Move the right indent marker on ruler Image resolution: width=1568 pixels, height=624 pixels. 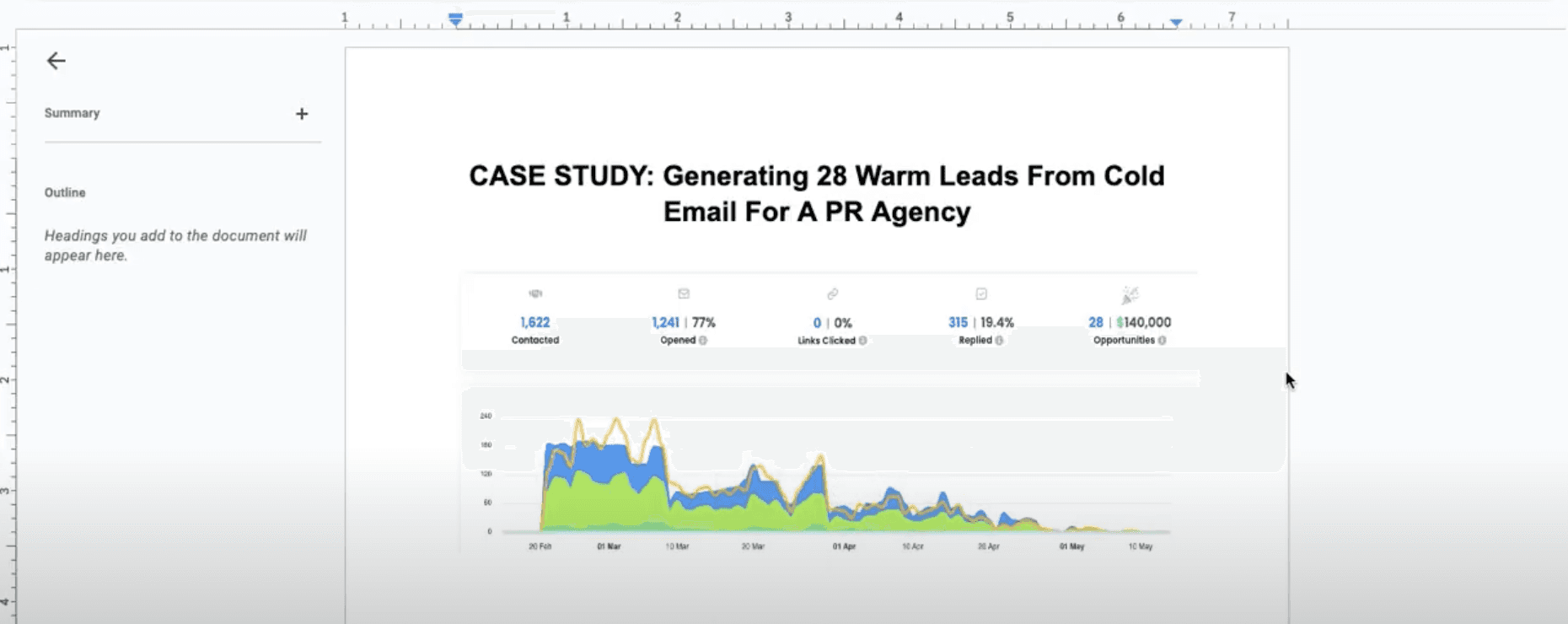click(x=1175, y=23)
